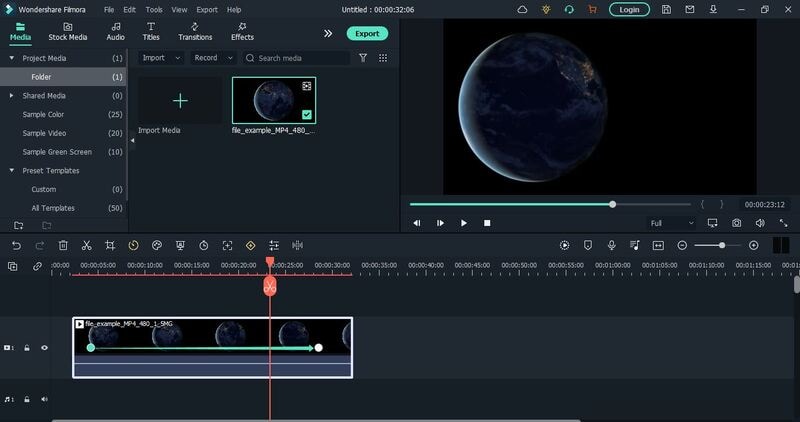
Task: Enter fullscreen preview with expand icon
Action: tap(783, 223)
